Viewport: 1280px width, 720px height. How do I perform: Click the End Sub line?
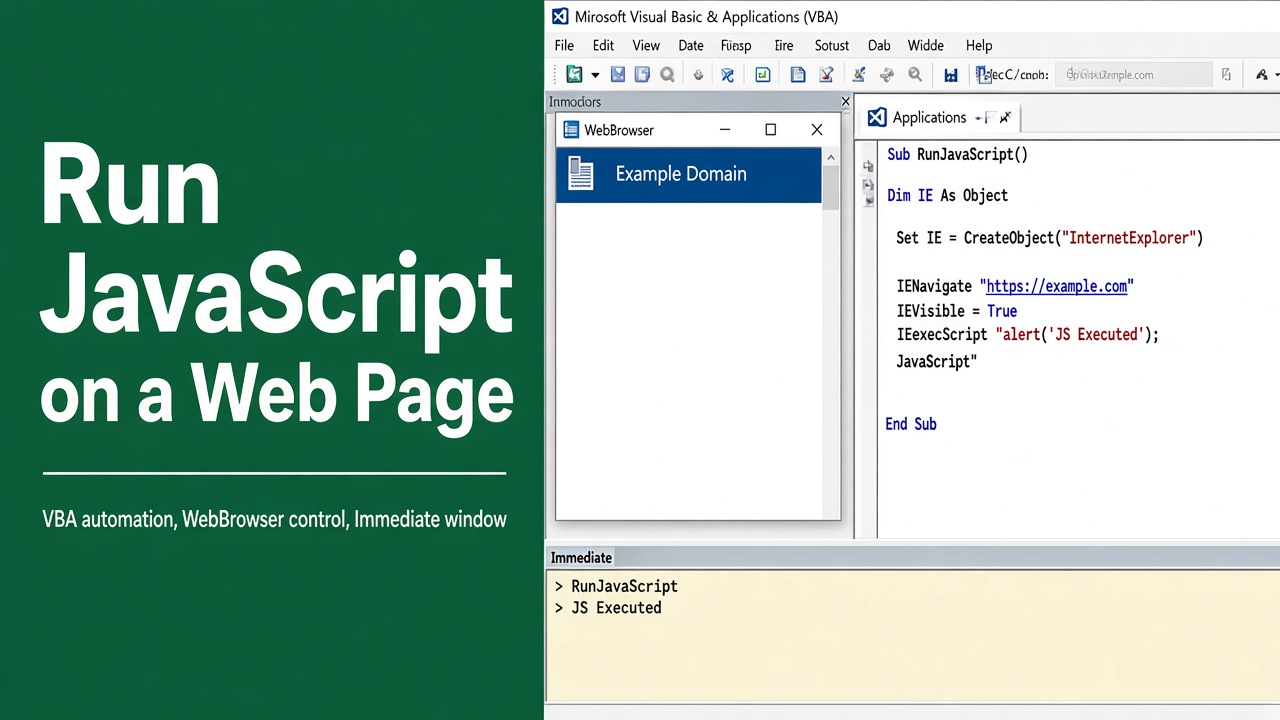click(x=911, y=424)
